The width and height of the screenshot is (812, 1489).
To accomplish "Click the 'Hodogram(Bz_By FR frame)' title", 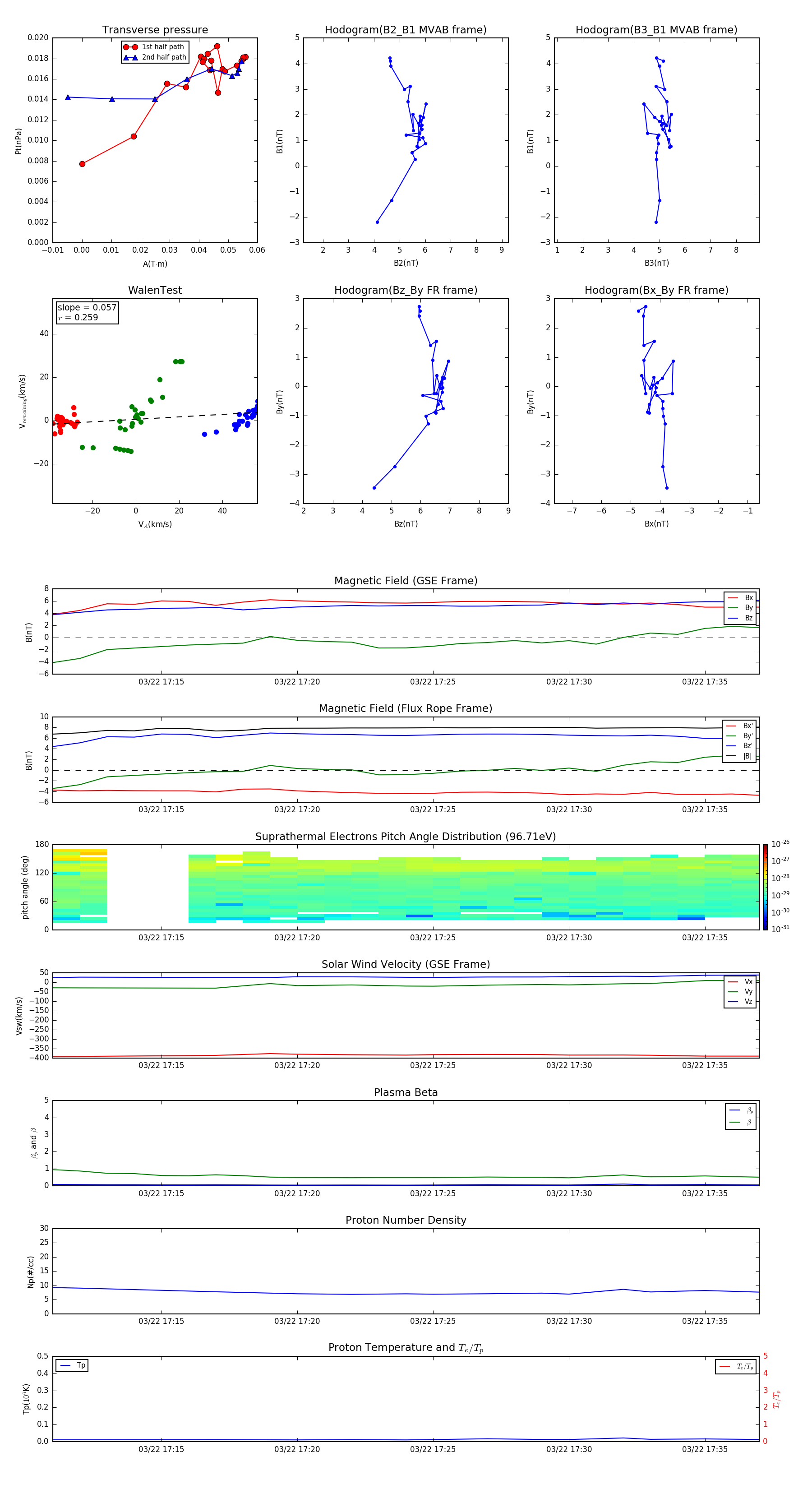I will (x=406, y=290).
